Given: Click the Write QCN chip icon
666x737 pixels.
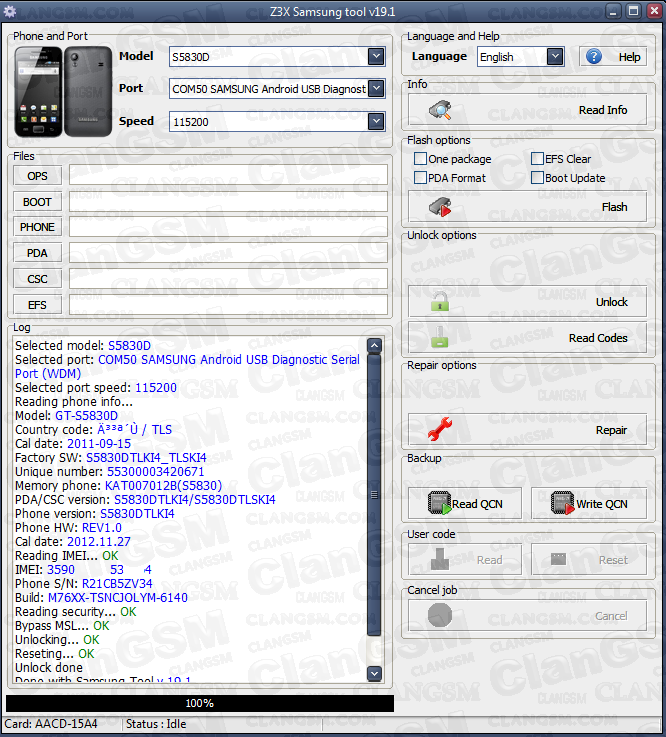Looking at the screenshot, I should click(563, 502).
